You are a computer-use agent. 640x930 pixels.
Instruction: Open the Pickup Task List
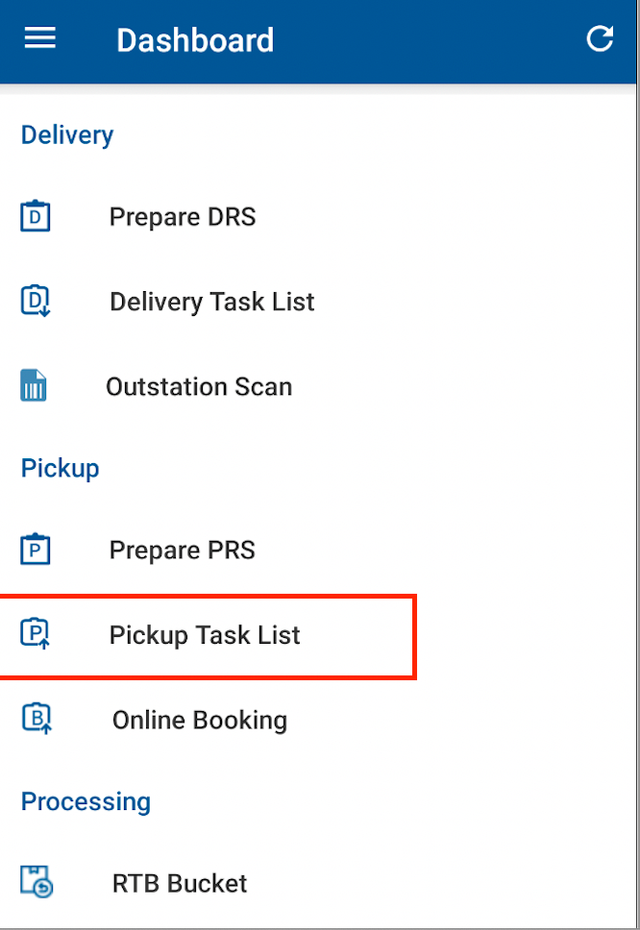(205, 635)
